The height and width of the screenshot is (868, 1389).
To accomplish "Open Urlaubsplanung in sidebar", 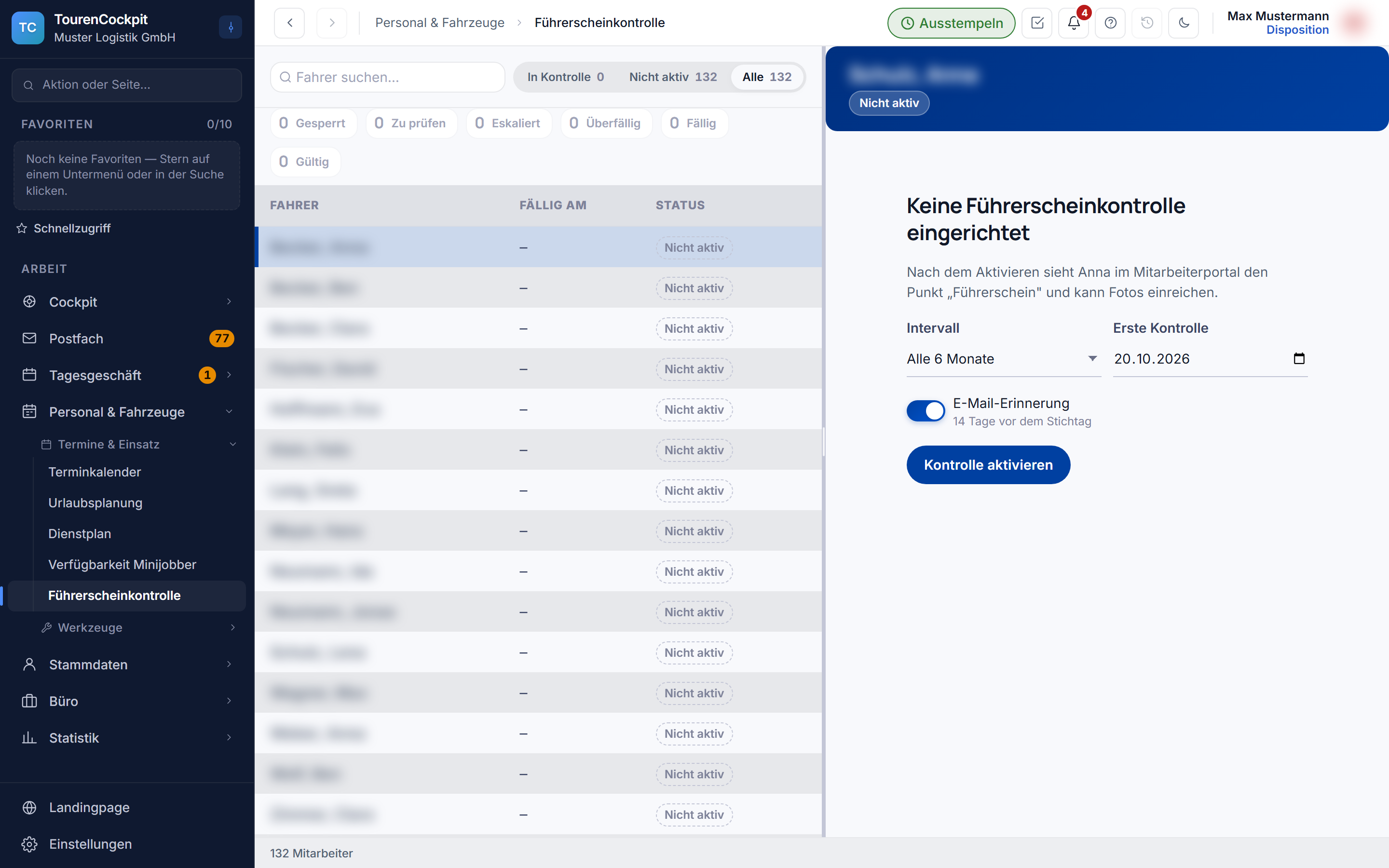I will pyautogui.click(x=95, y=503).
